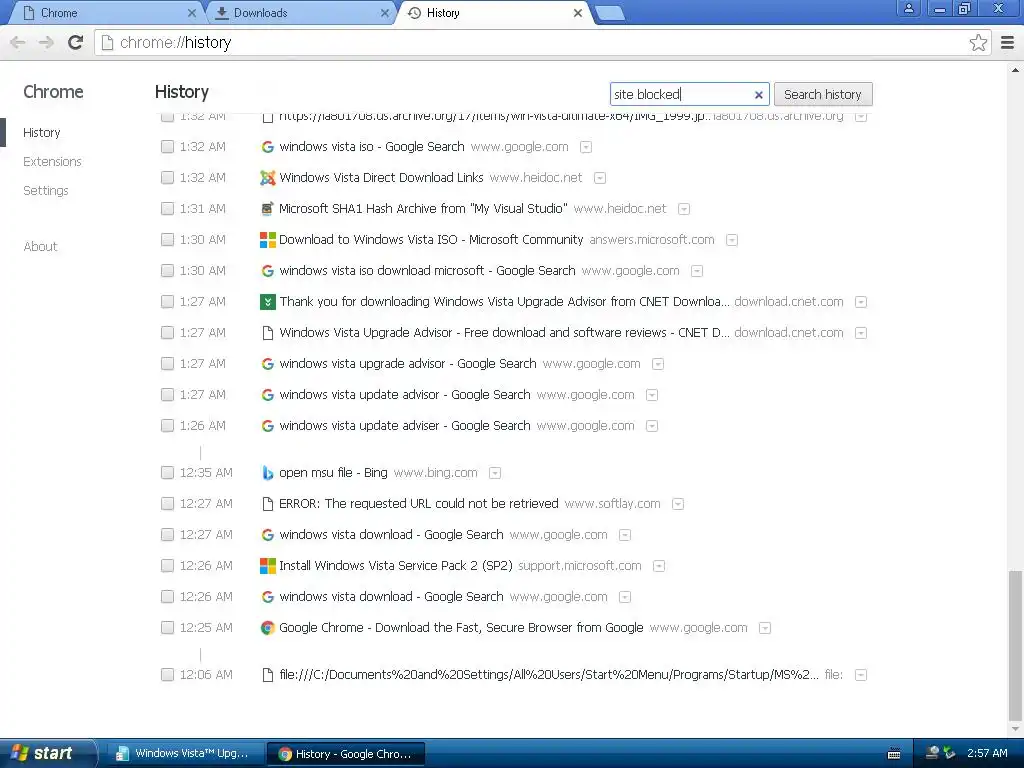Screen dimensions: 1024x768
Task: Click page icon of Windows Vista Upgrade Advisor CNET entry
Action: point(268,332)
